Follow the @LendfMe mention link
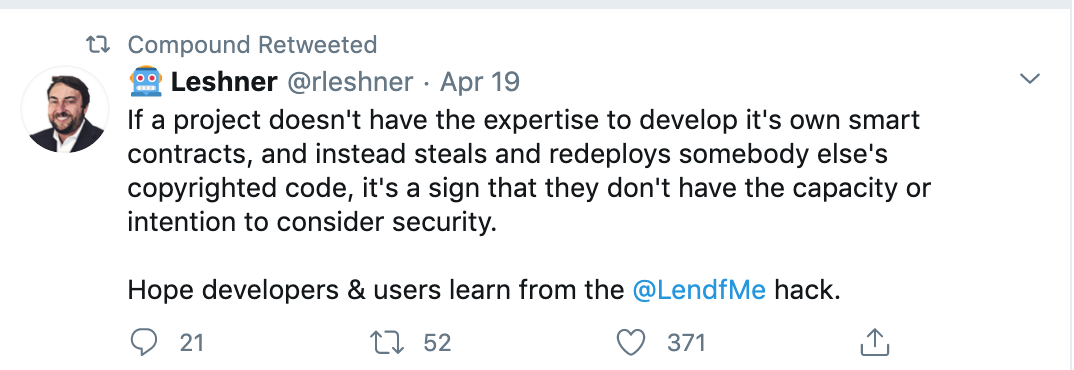The image size is (1074, 370). tap(699, 291)
